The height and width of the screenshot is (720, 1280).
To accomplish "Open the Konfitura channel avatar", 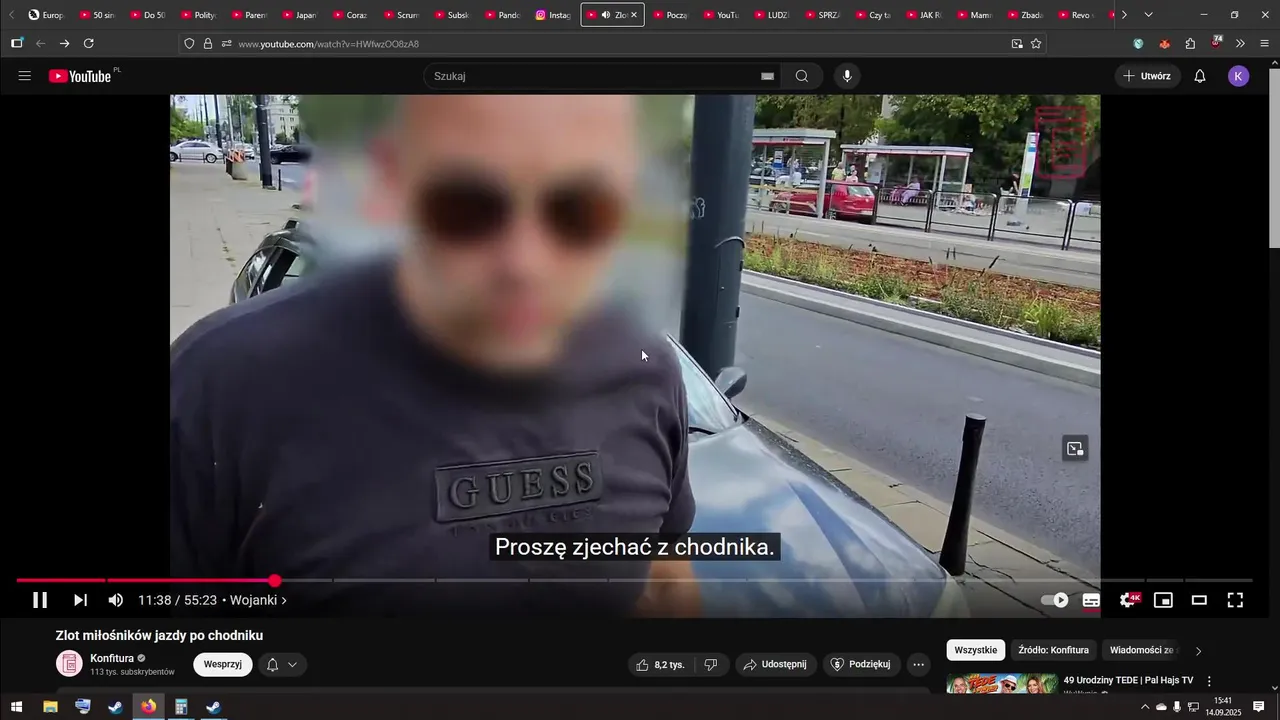I will click(69, 664).
